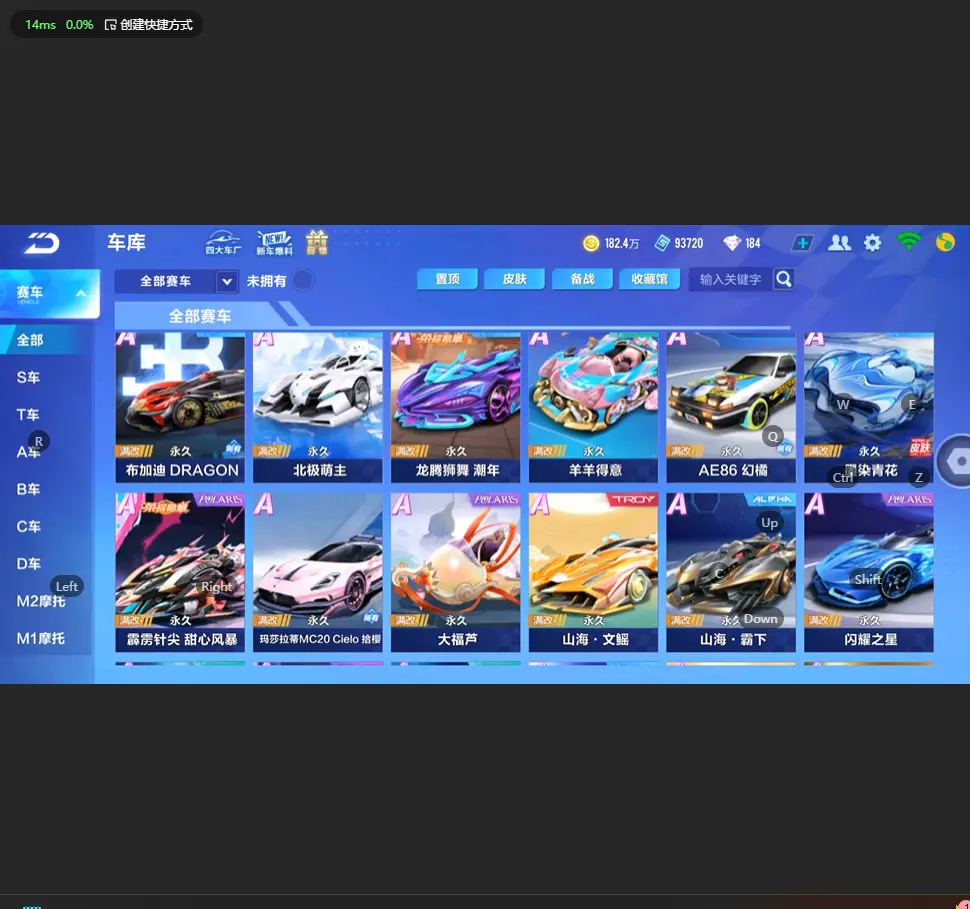Select the 大福芦 car card
The height and width of the screenshot is (909, 970).
pyautogui.click(x=455, y=572)
